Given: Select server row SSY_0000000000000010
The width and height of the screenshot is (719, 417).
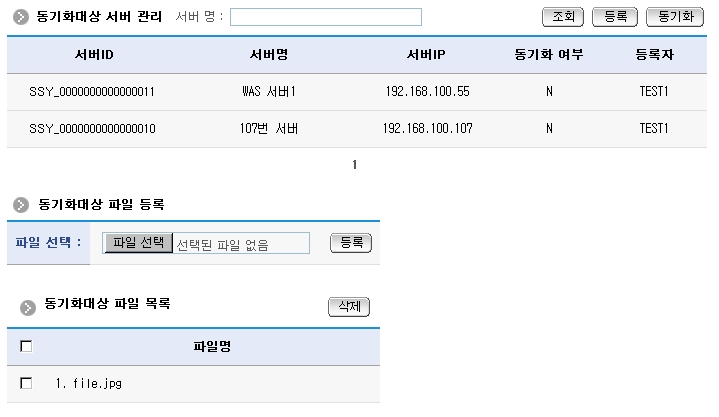Looking at the screenshot, I should click(x=92, y=128).
